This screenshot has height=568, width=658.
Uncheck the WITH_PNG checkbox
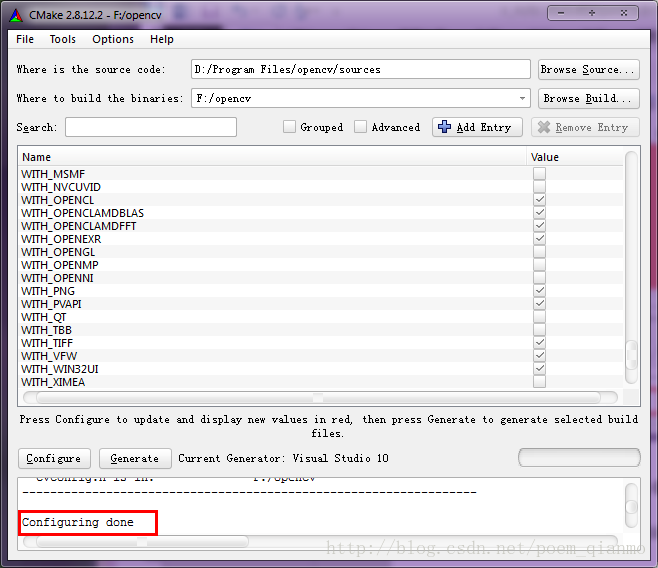539,291
